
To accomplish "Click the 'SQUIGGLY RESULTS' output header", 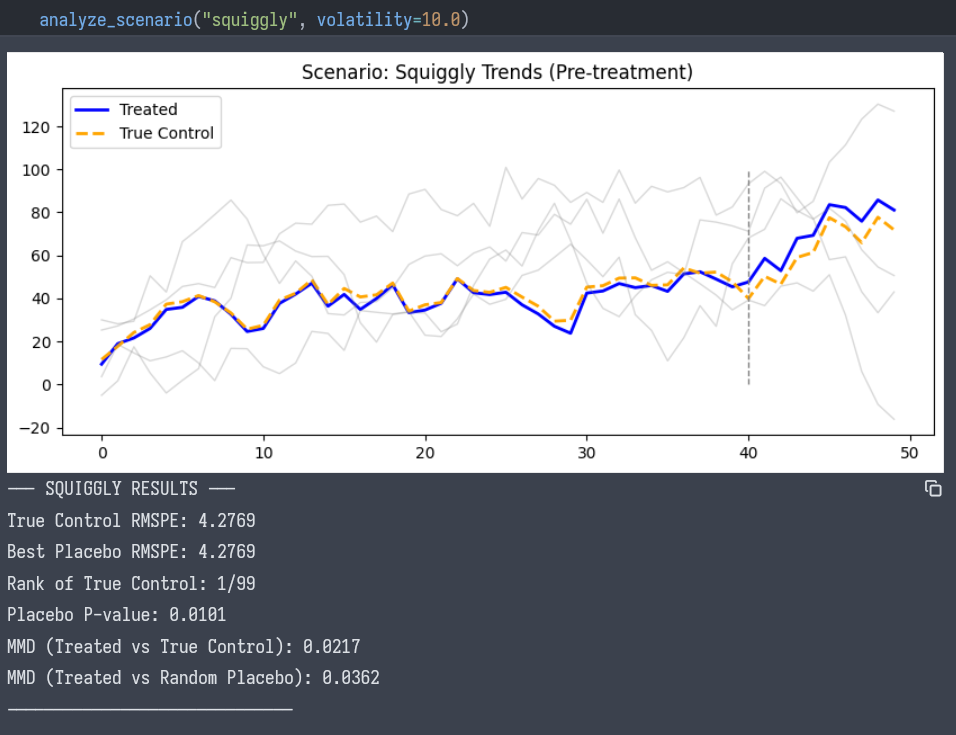I will 121,489.
